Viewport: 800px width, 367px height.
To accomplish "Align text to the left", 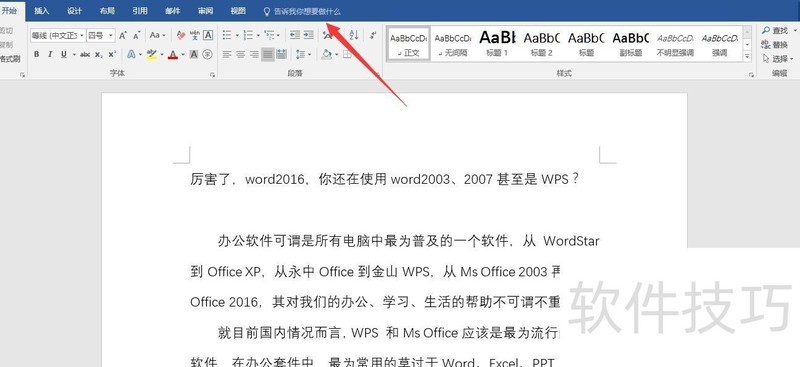I will pos(227,54).
